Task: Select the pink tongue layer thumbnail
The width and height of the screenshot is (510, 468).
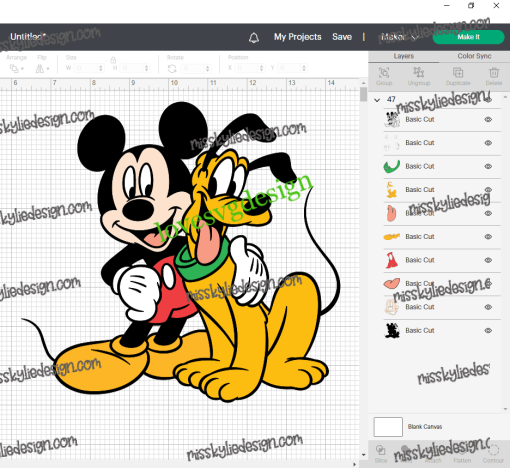Action: (x=391, y=213)
